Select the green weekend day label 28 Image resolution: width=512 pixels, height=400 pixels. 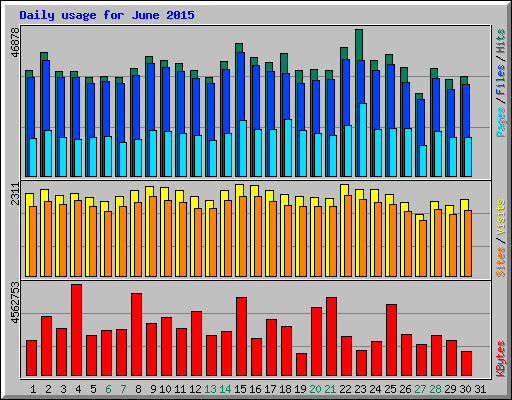pos(435,389)
